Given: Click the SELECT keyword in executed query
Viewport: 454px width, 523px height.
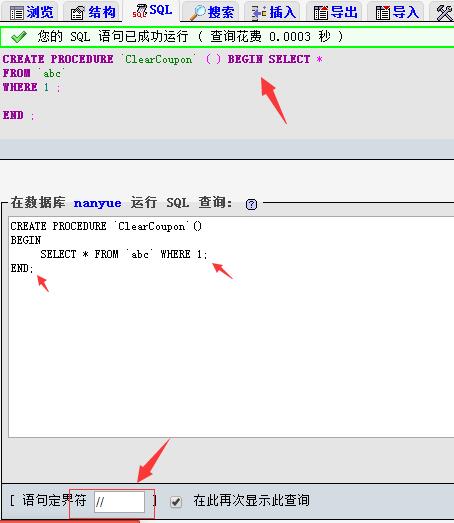Looking at the screenshot, I should click(x=289, y=59).
